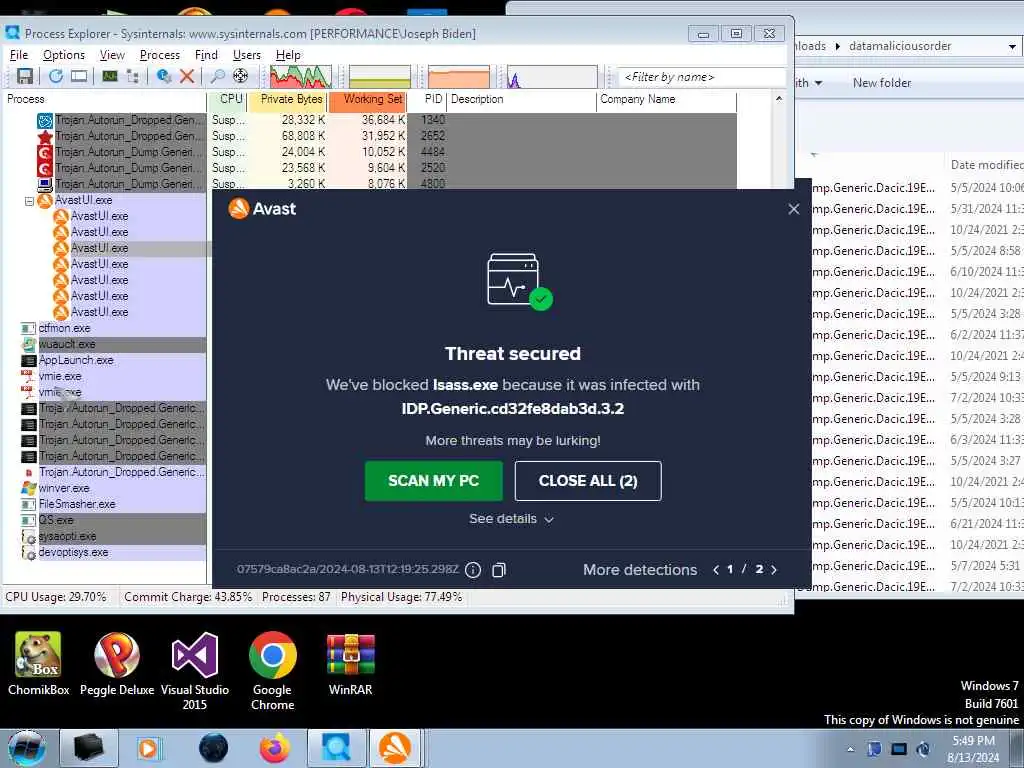This screenshot has height=768, width=1024.
Task: Expand See details in Avast popup
Action: click(511, 519)
